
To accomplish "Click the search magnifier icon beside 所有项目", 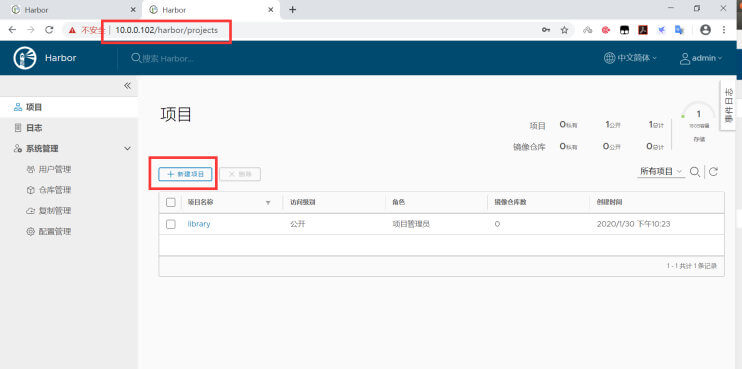I will (695, 172).
